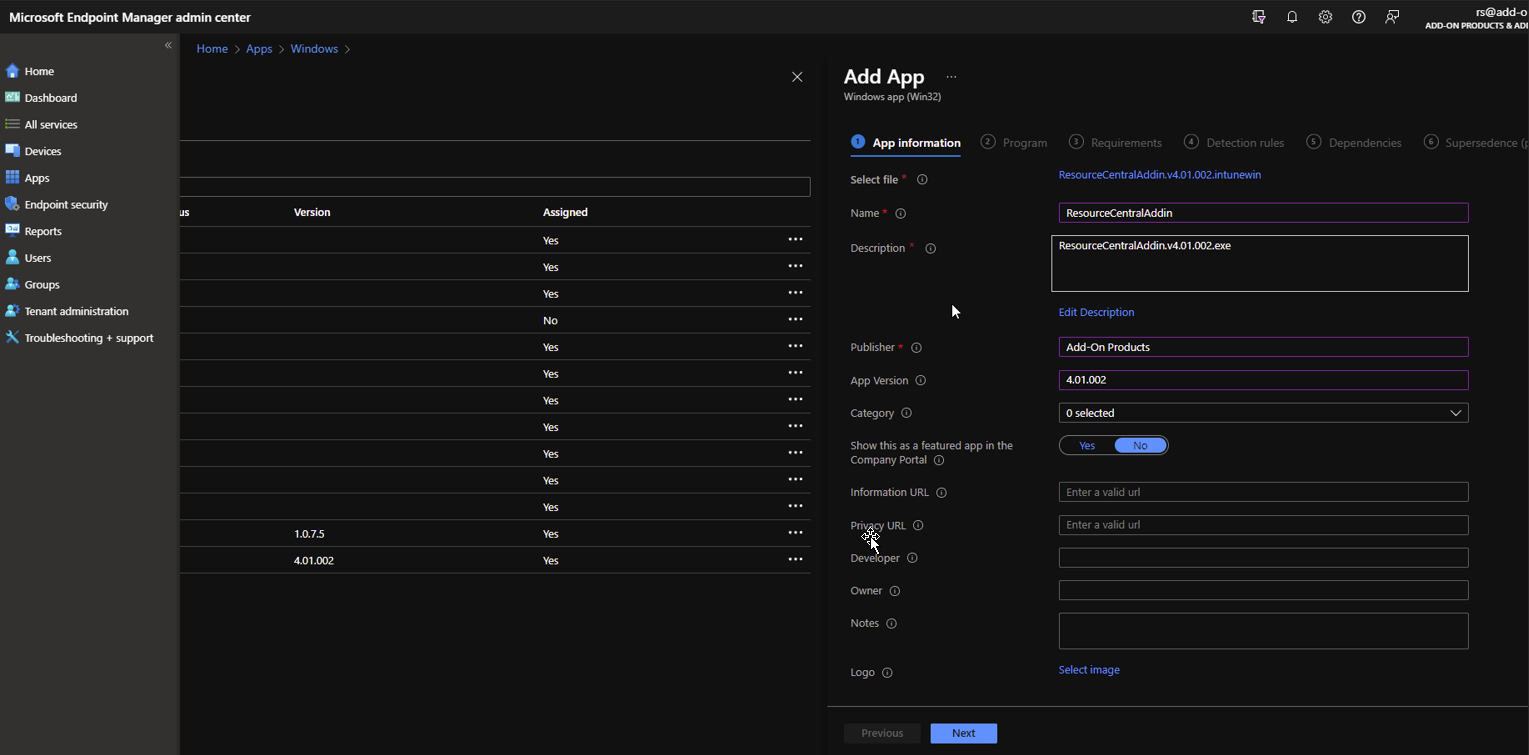This screenshot has width=1529, height=755.
Task: Click the info icon next to Select file
Action: point(922,180)
